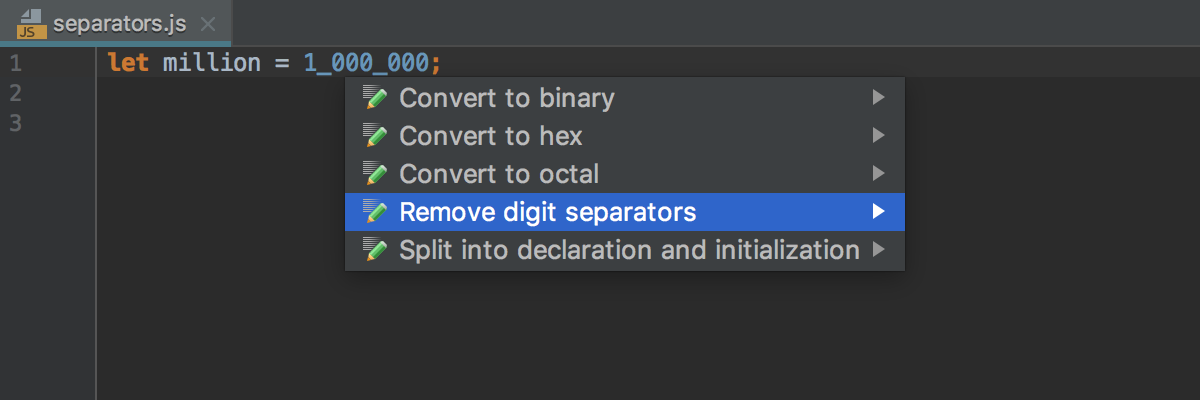Expand the Split into declaration submenu arrow
The image size is (1200, 400).
878,250
